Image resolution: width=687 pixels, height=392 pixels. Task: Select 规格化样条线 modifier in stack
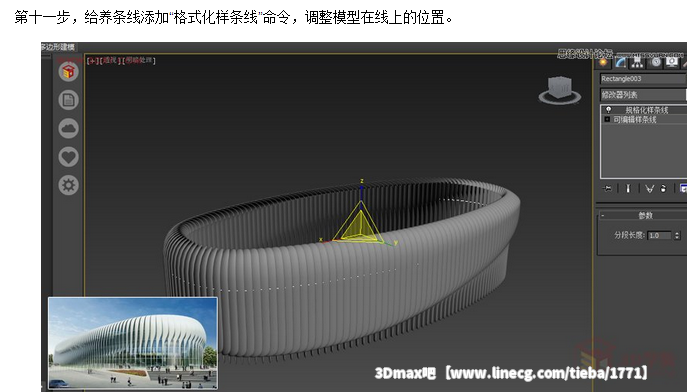pyautogui.click(x=646, y=109)
